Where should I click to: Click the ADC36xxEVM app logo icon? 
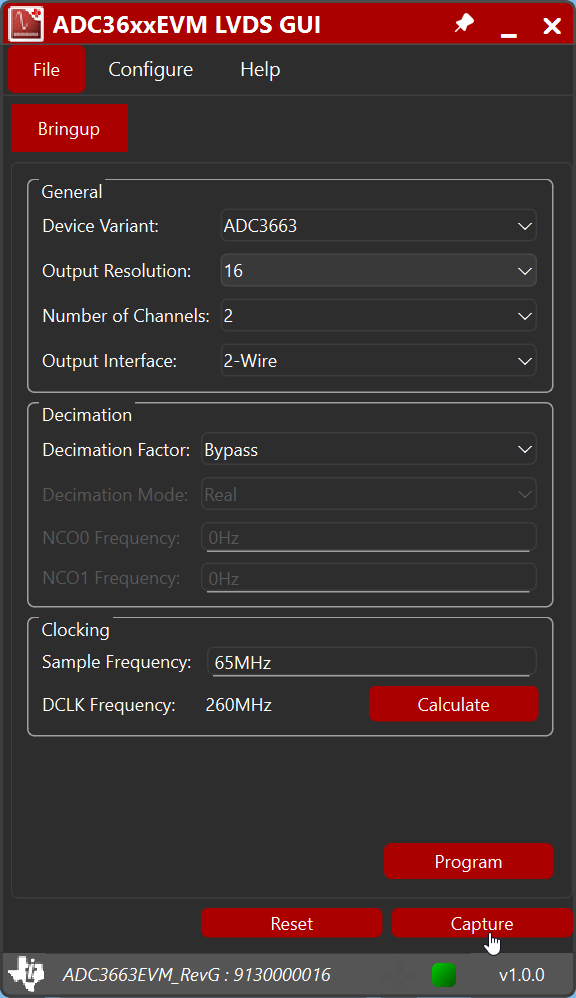click(26, 23)
